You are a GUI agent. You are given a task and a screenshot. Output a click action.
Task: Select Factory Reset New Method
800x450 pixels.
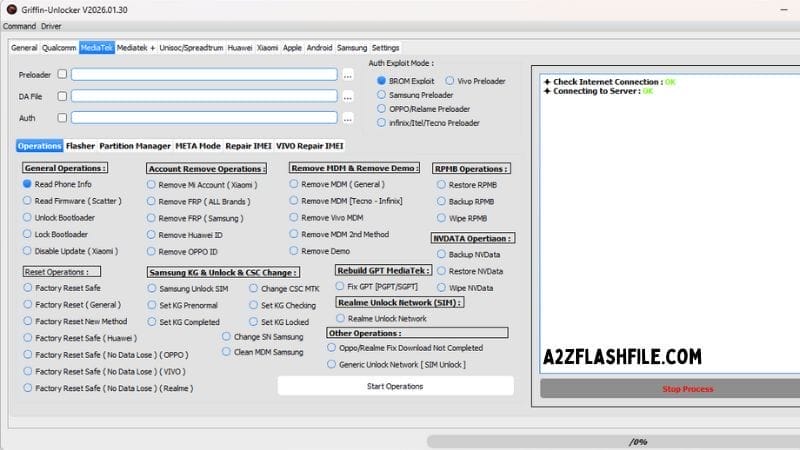76,321
